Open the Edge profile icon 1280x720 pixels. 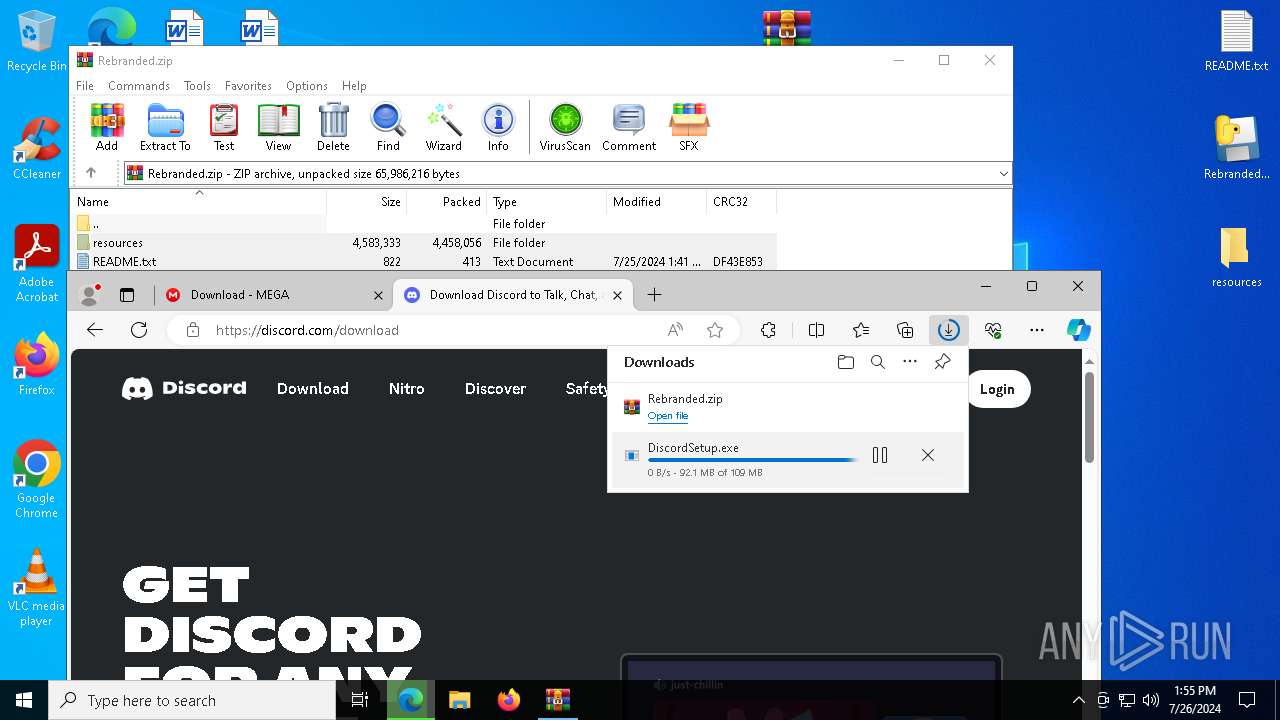[x=90, y=295]
